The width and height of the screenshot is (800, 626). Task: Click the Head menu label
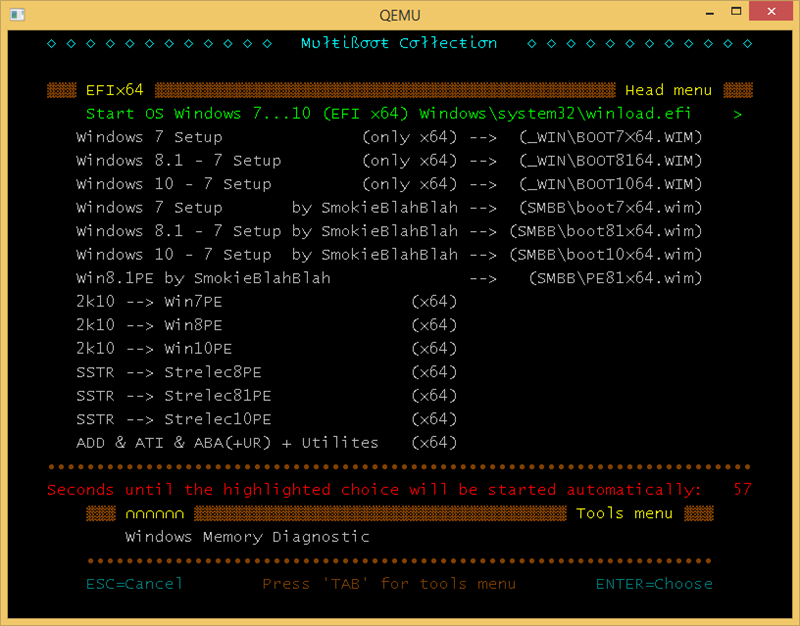click(x=668, y=90)
